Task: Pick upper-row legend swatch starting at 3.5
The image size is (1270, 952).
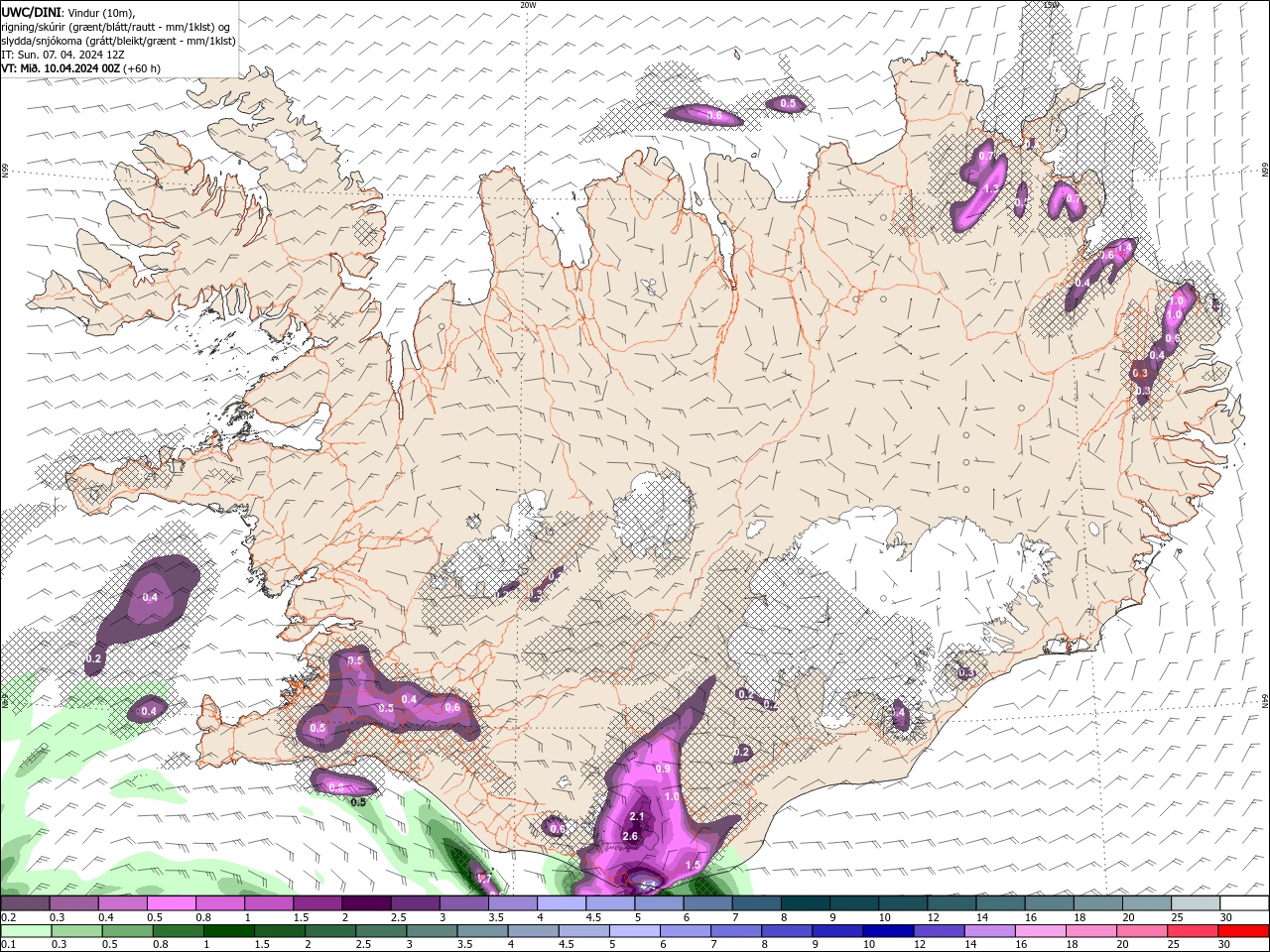Action: (x=514, y=903)
